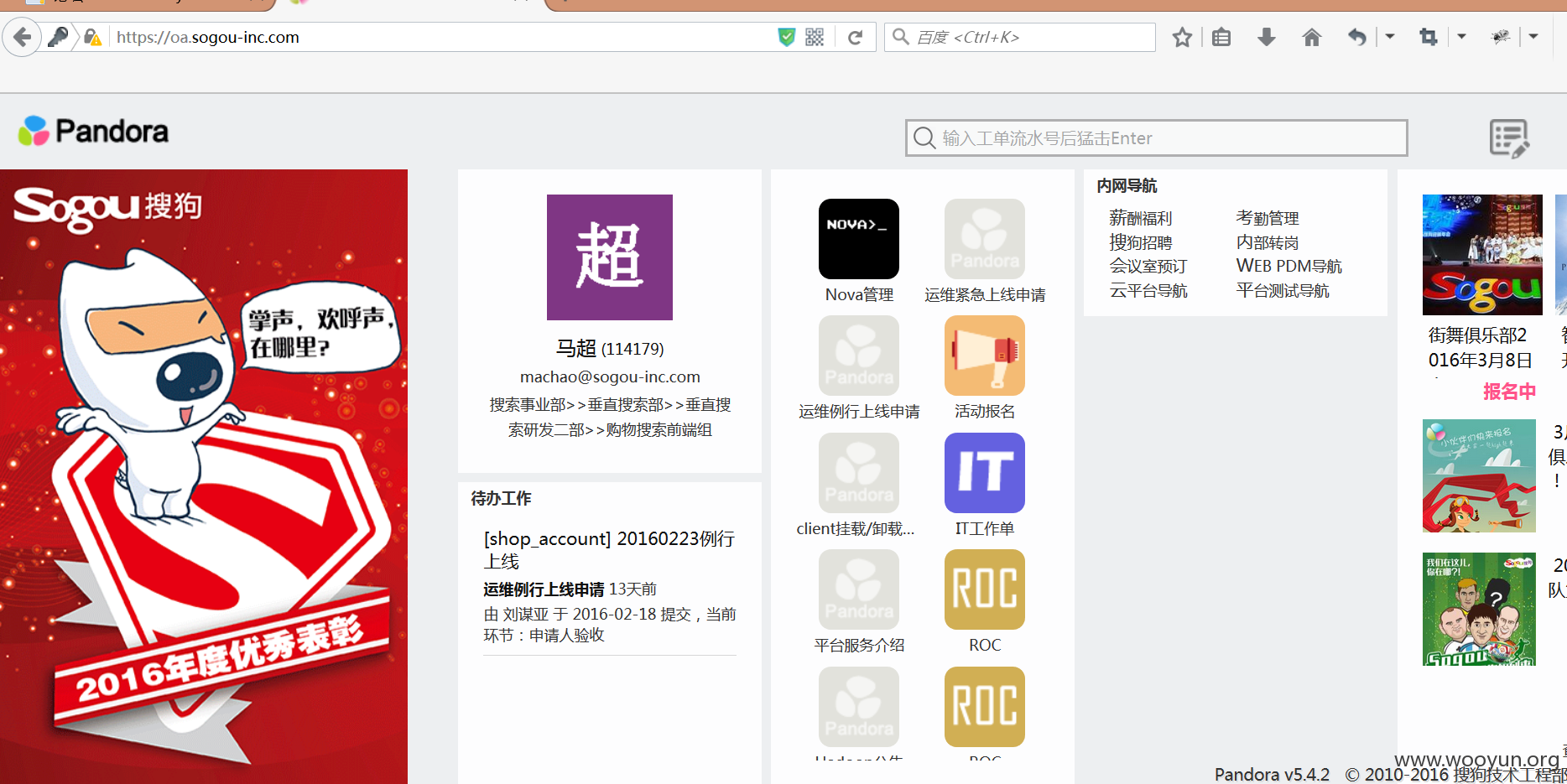Viewport: 1567px width, 784px height.
Task: Click the crop screenshot tool icon
Action: (x=1428, y=37)
